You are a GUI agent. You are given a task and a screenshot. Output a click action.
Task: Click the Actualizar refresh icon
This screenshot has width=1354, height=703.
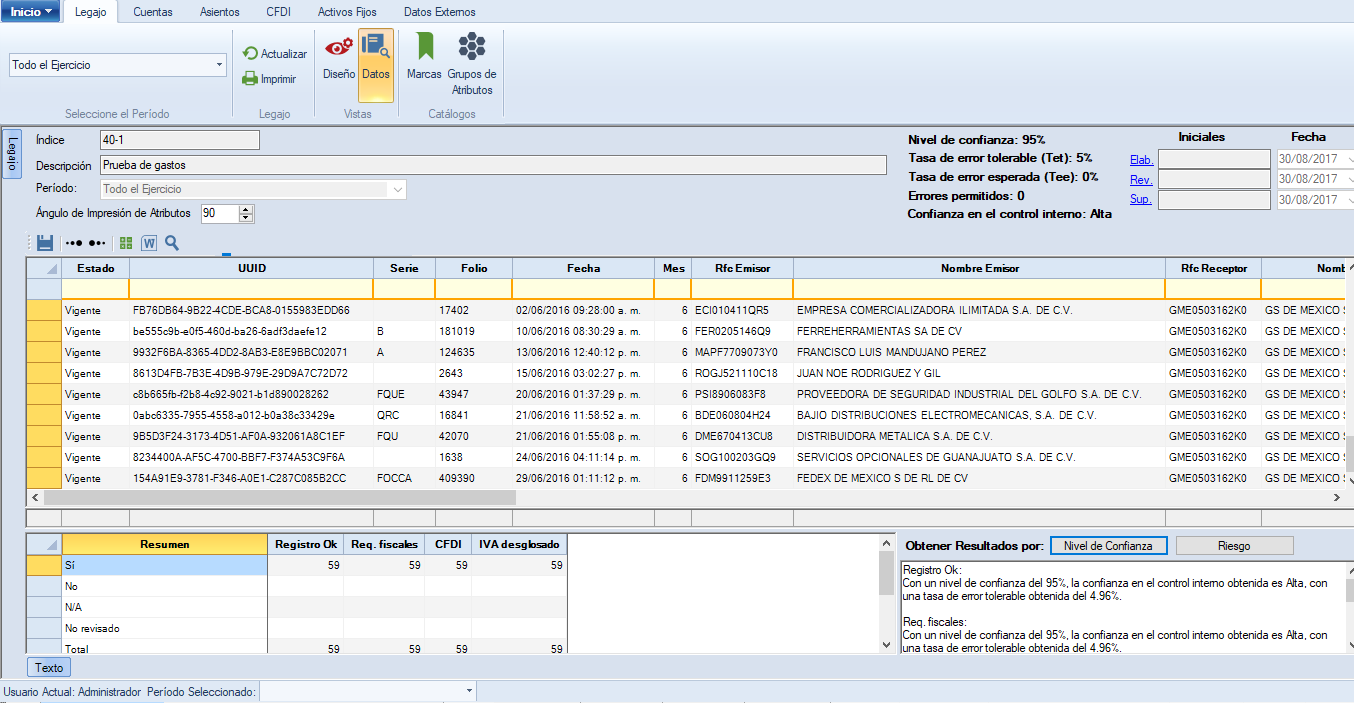pyautogui.click(x=250, y=54)
